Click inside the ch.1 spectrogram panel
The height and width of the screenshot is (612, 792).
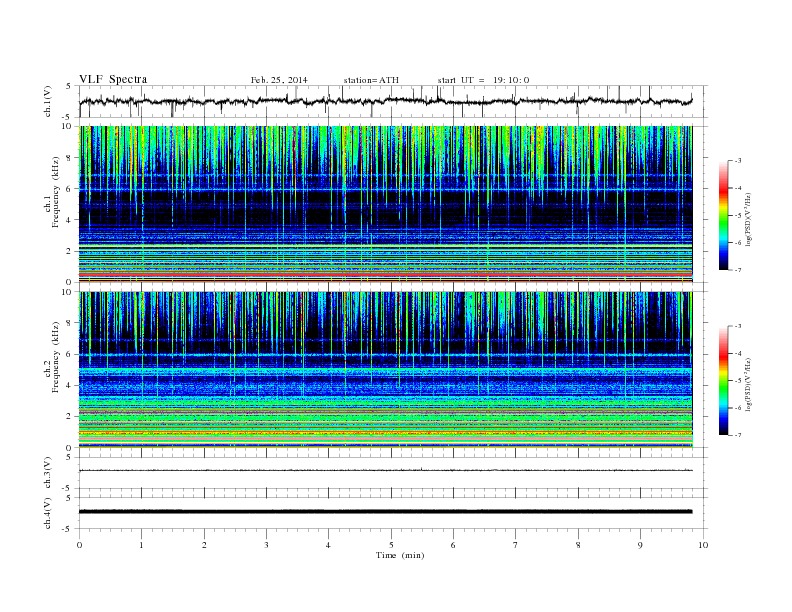coord(385,204)
